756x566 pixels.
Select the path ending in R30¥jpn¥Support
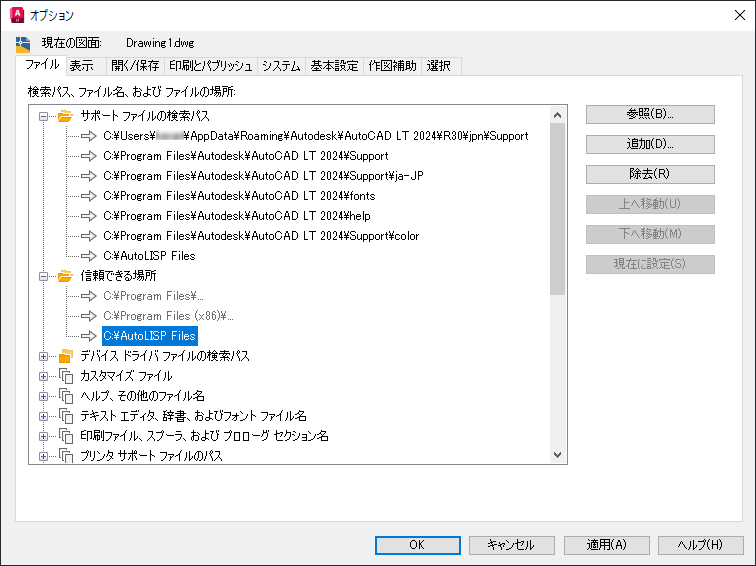pos(316,136)
